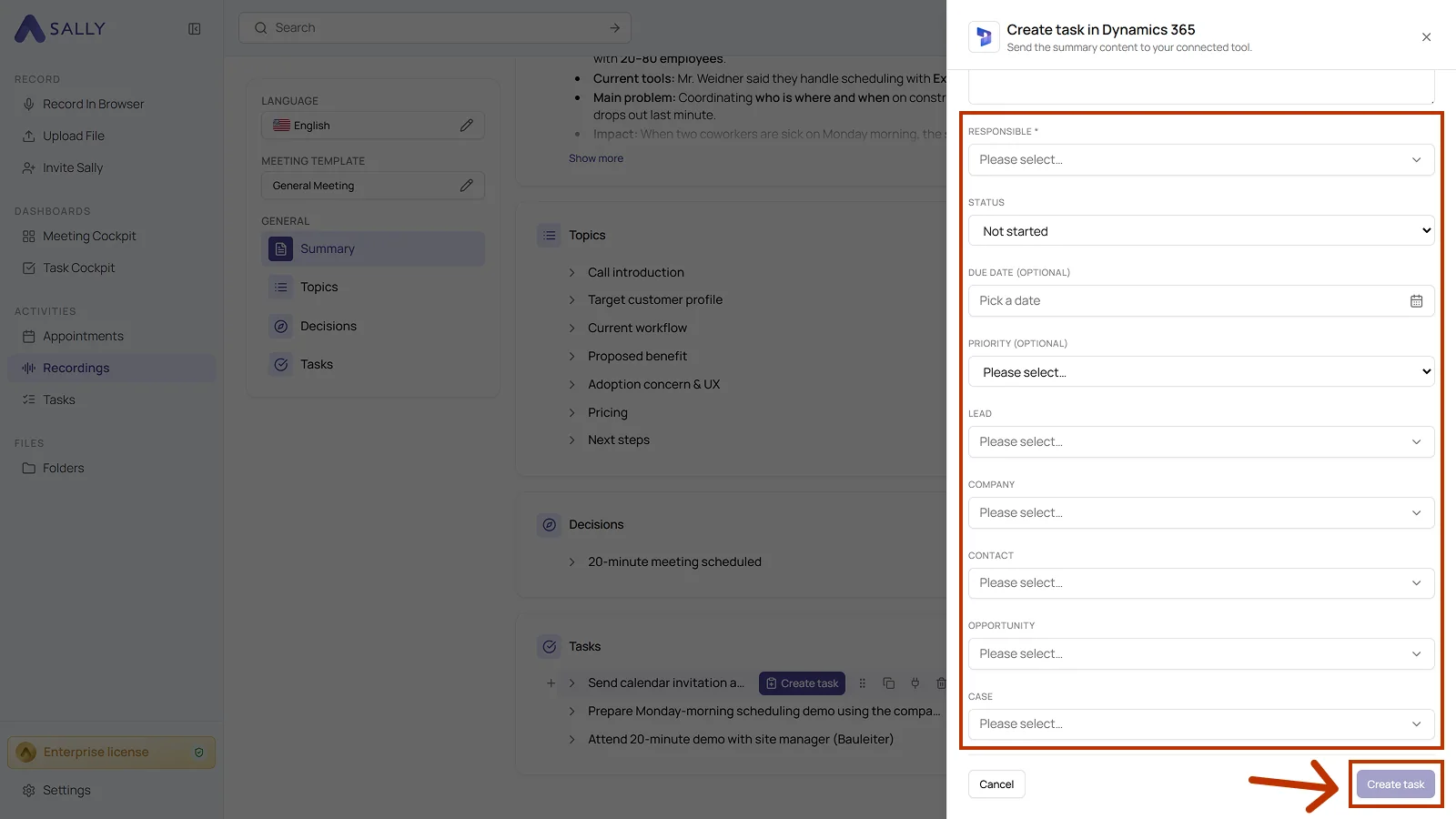Click Create task button on task row

click(x=802, y=683)
